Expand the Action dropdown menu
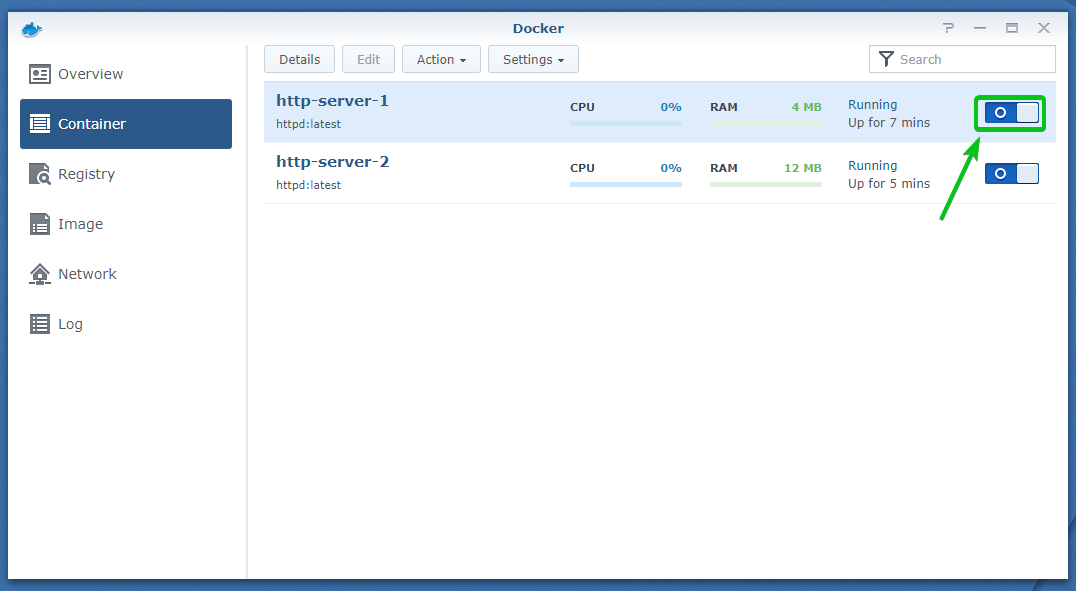1076x591 pixels. coord(441,59)
